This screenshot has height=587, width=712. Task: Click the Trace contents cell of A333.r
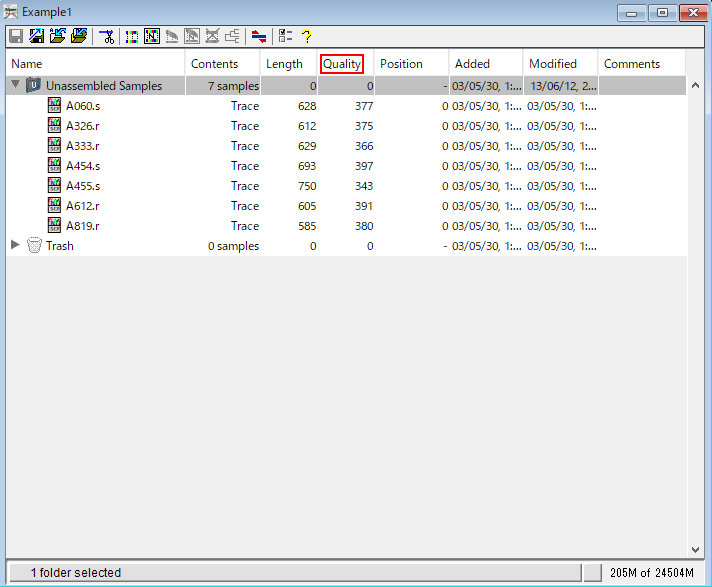pyautogui.click(x=245, y=146)
